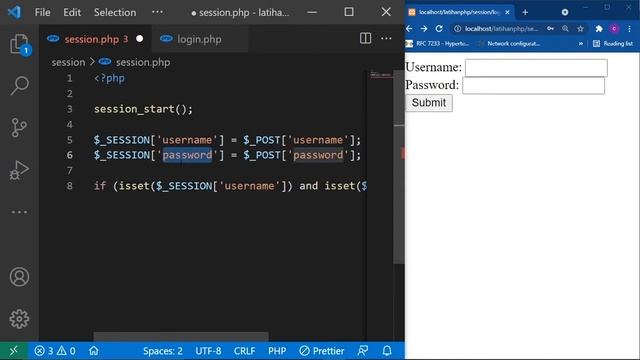Show errors and warnings in the status bar
This screenshot has height=360, width=640.
point(55,351)
